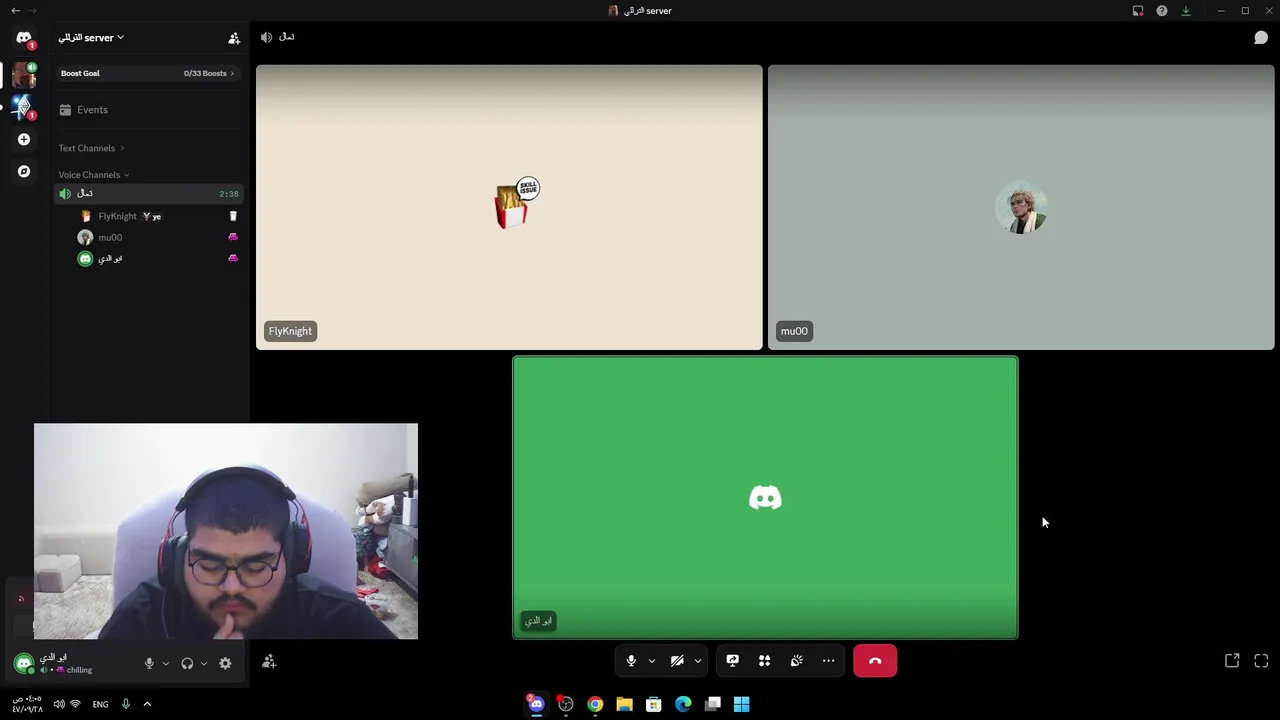
Task: Click own avatar in user panel
Action: pyautogui.click(x=24, y=663)
